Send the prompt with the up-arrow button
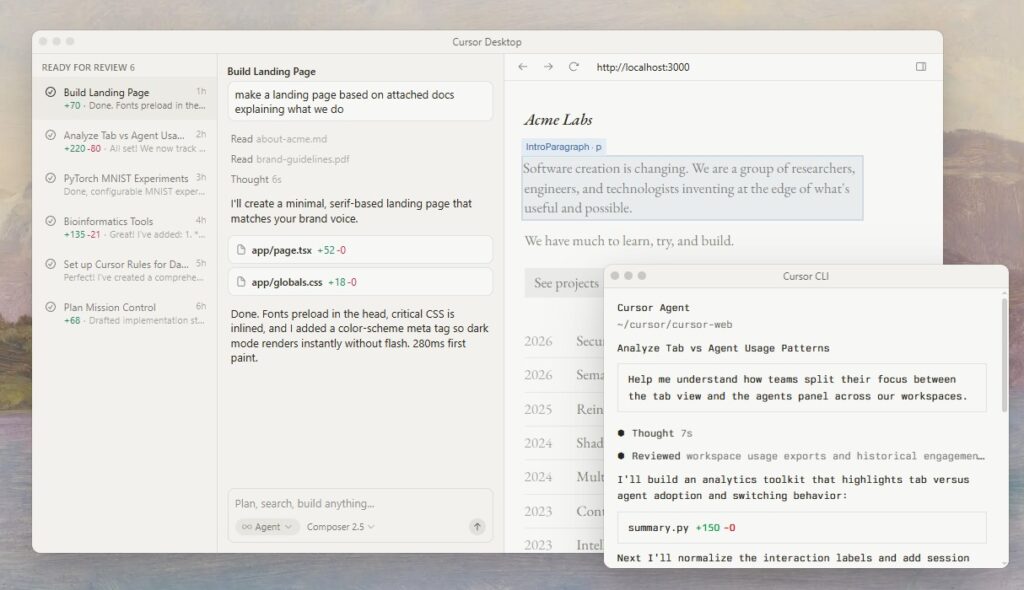Screen dimensions: 1024x590 tap(477, 527)
